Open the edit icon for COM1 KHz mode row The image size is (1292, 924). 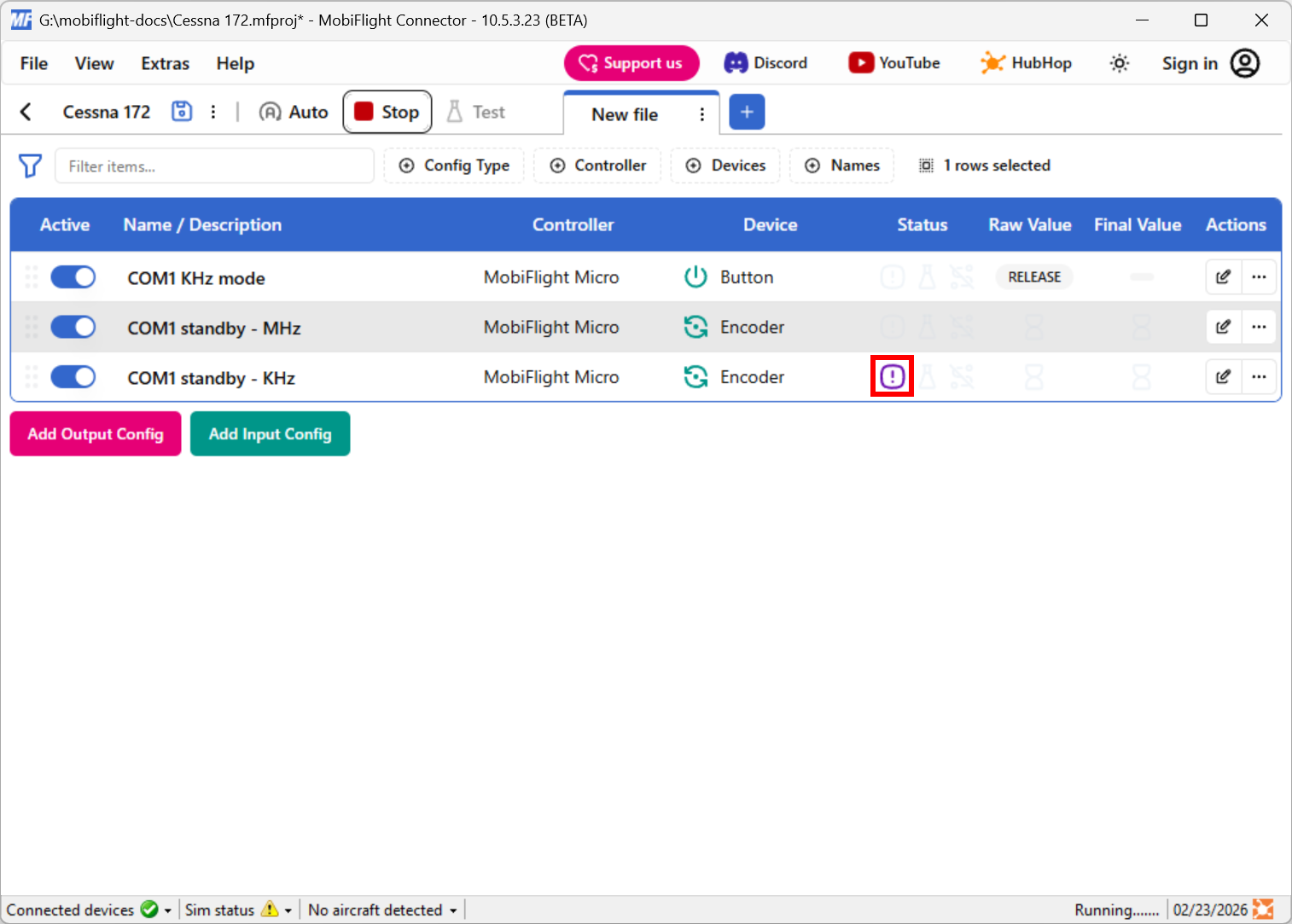coord(1223,276)
